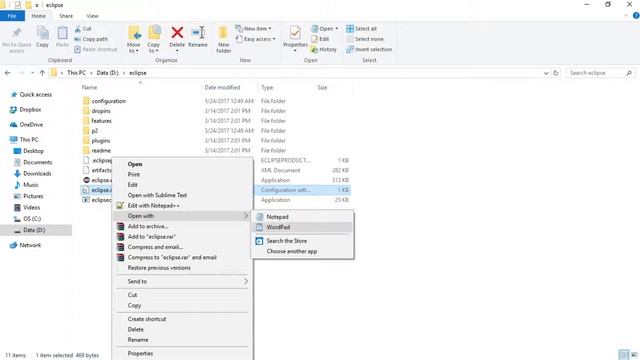Click the Cut scissors option in the ribbon
This screenshot has width=640, height=360.
(83, 29)
